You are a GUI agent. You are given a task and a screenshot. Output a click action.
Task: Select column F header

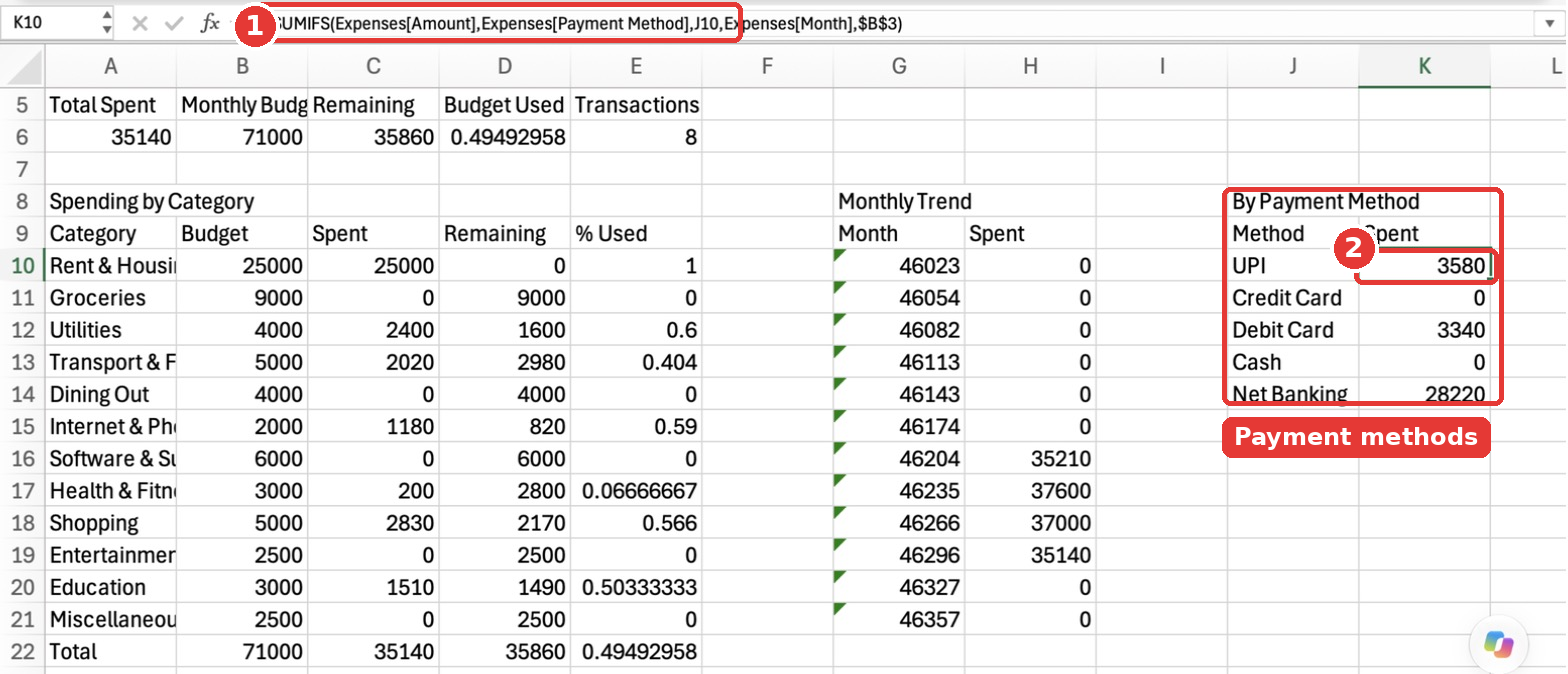(767, 67)
